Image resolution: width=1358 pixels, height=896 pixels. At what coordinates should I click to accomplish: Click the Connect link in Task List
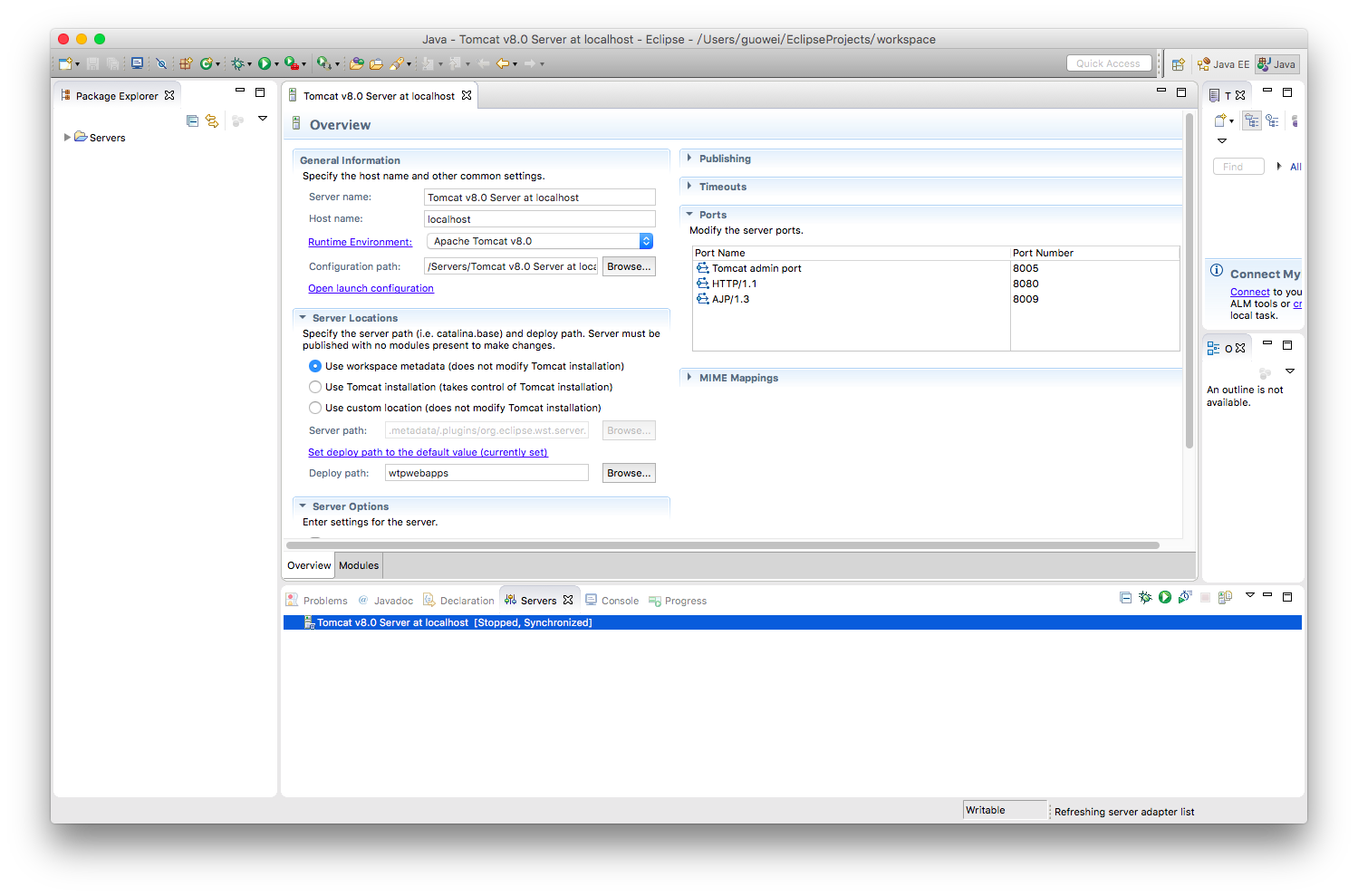(x=1249, y=292)
